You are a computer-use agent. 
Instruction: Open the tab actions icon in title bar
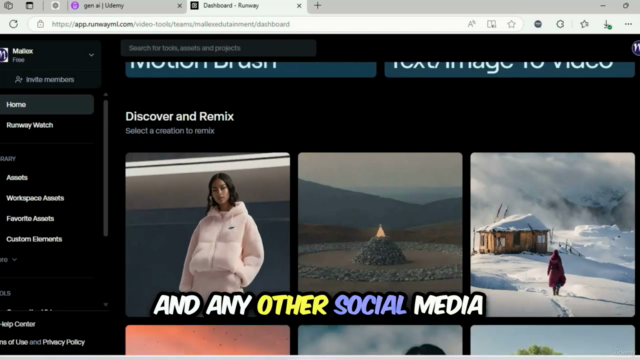pos(29,6)
